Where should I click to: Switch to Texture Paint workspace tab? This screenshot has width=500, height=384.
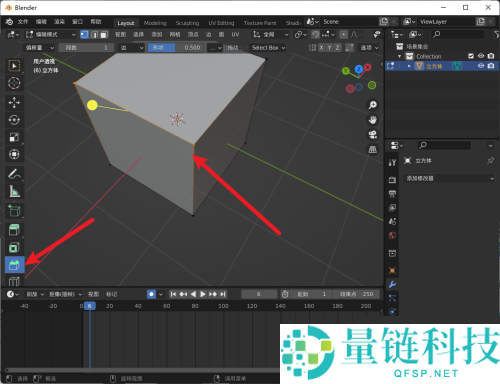(260, 23)
